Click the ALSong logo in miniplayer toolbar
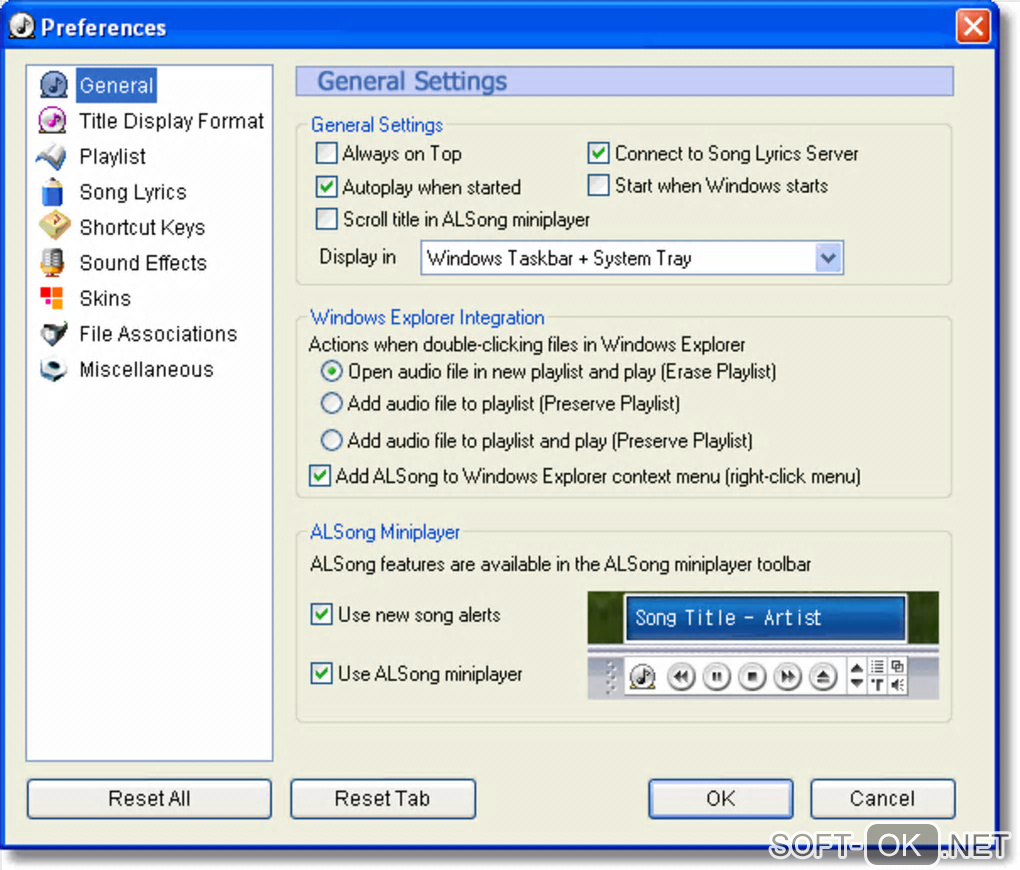Viewport: 1020px width, 870px height. [x=643, y=676]
